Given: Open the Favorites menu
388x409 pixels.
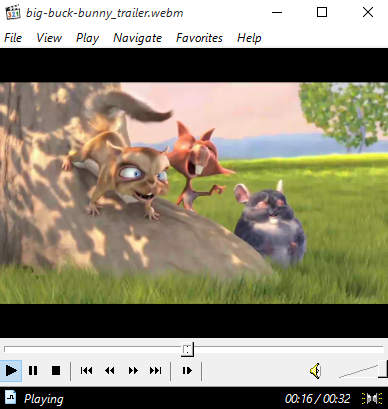Looking at the screenshot, I should coord(199,38).
